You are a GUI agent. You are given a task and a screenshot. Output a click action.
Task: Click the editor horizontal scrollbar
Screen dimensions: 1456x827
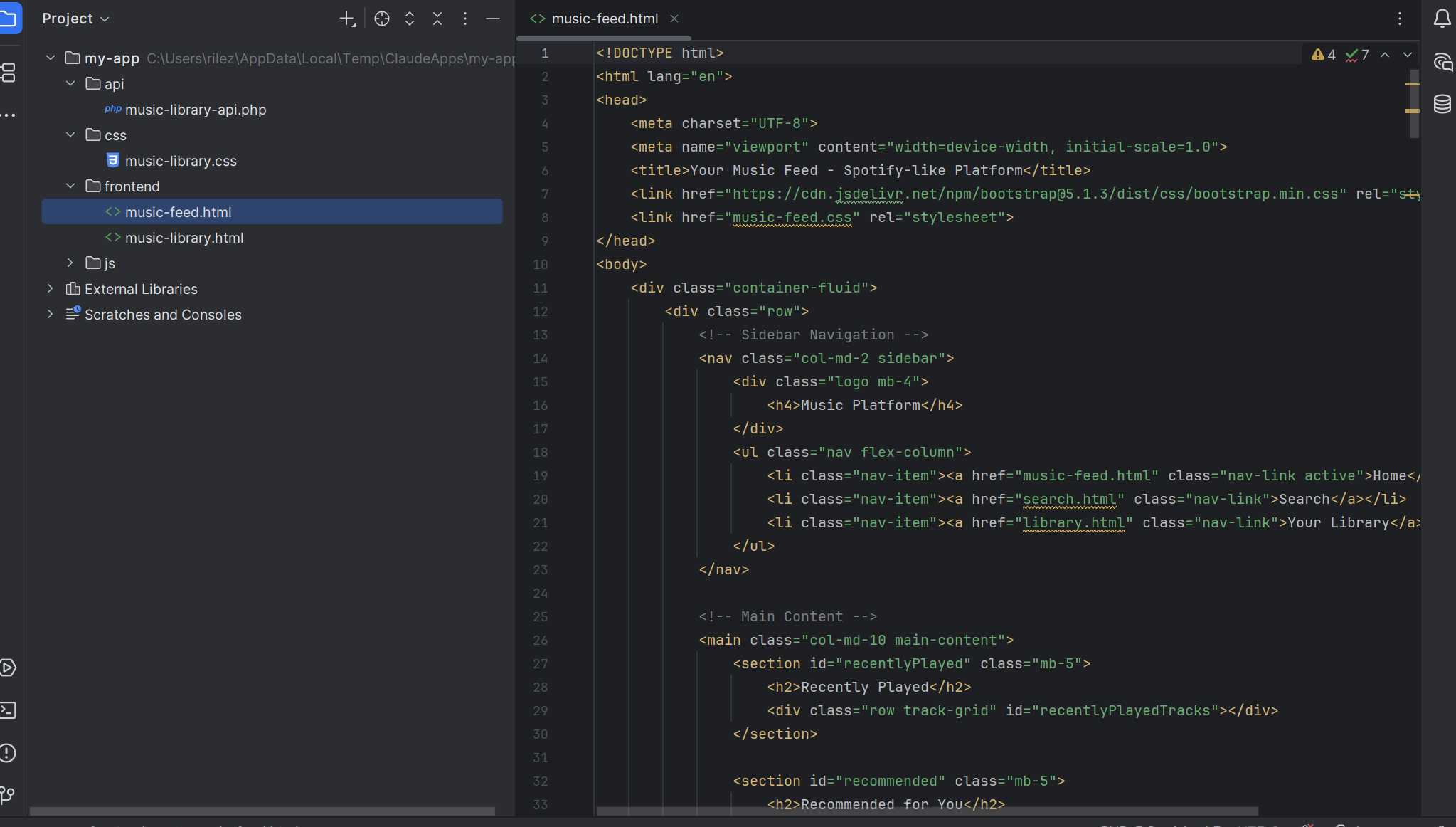point(927,811)
